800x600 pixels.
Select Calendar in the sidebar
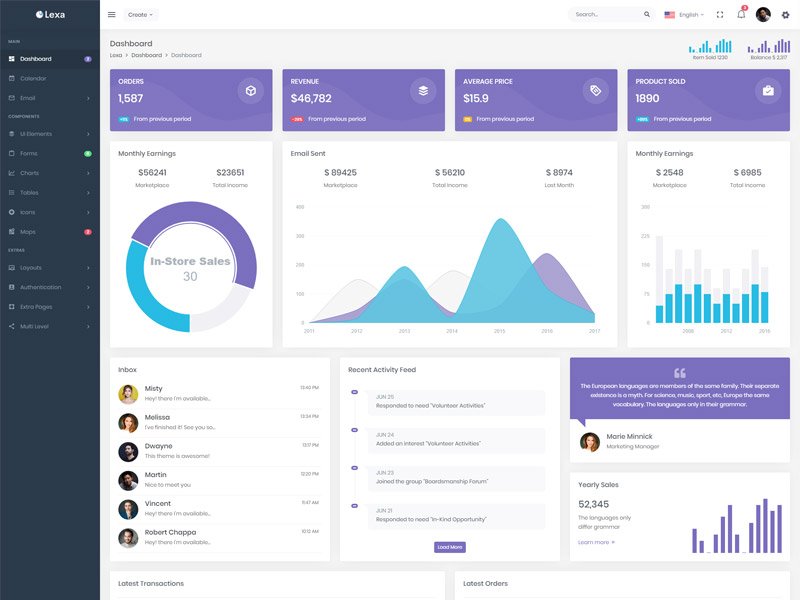tap(50, 79)
